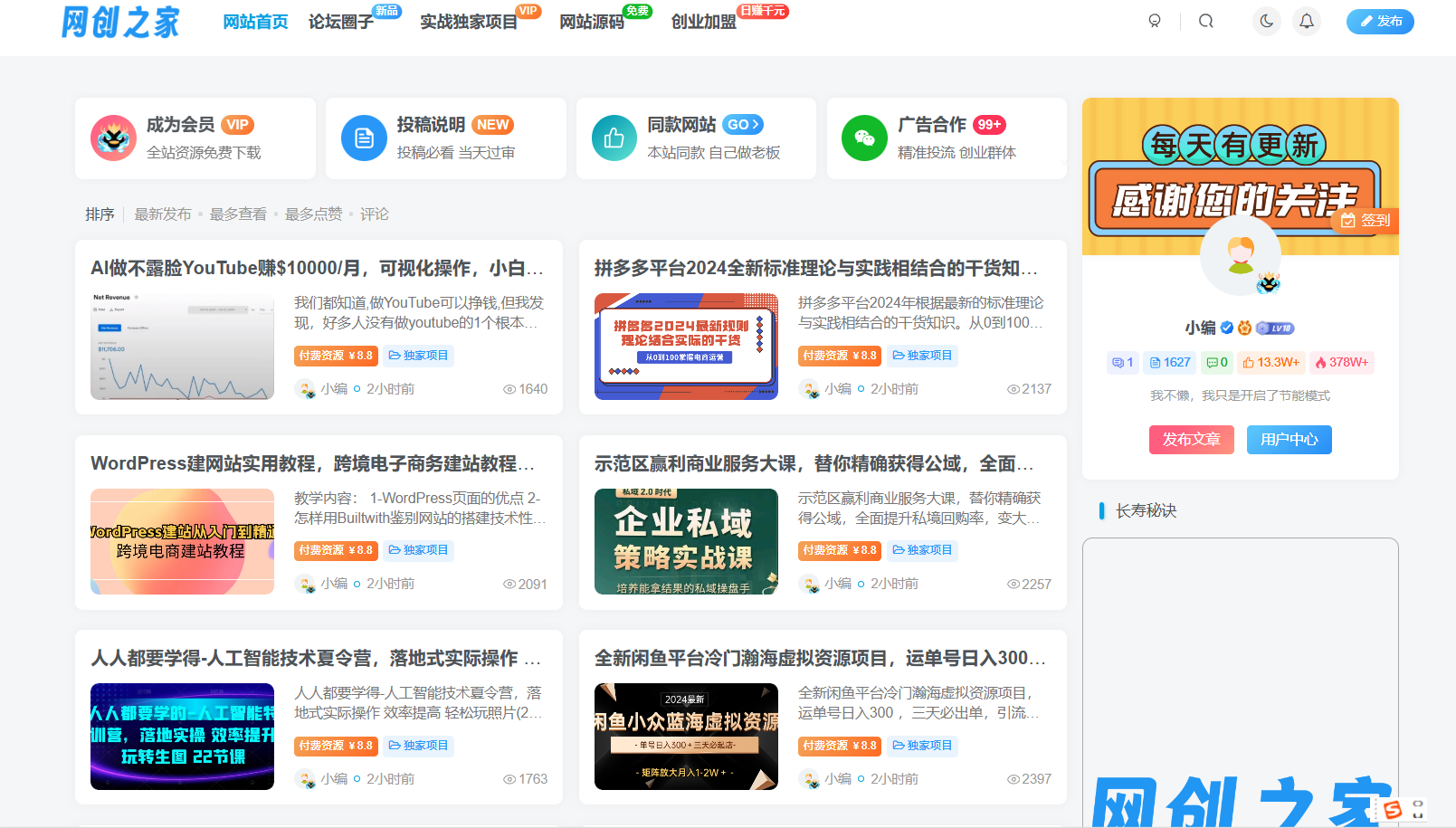The width and height of the screenshot is (1456, 828).
Task: Click the 成为会员 bee avatar icon
Action: click(x=113, y=138)
